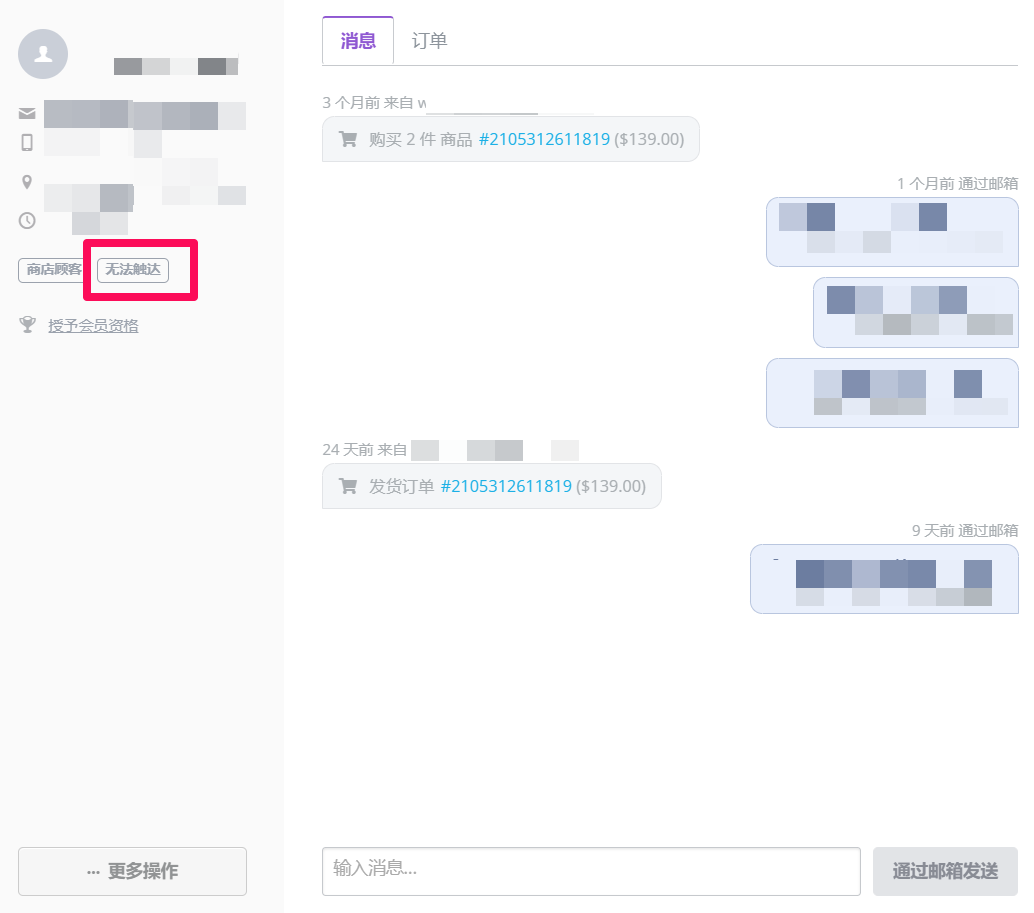This screenshot has height=913, width=1034.
Task: Open the 更多操作 menu
Action: pos(132,871)
